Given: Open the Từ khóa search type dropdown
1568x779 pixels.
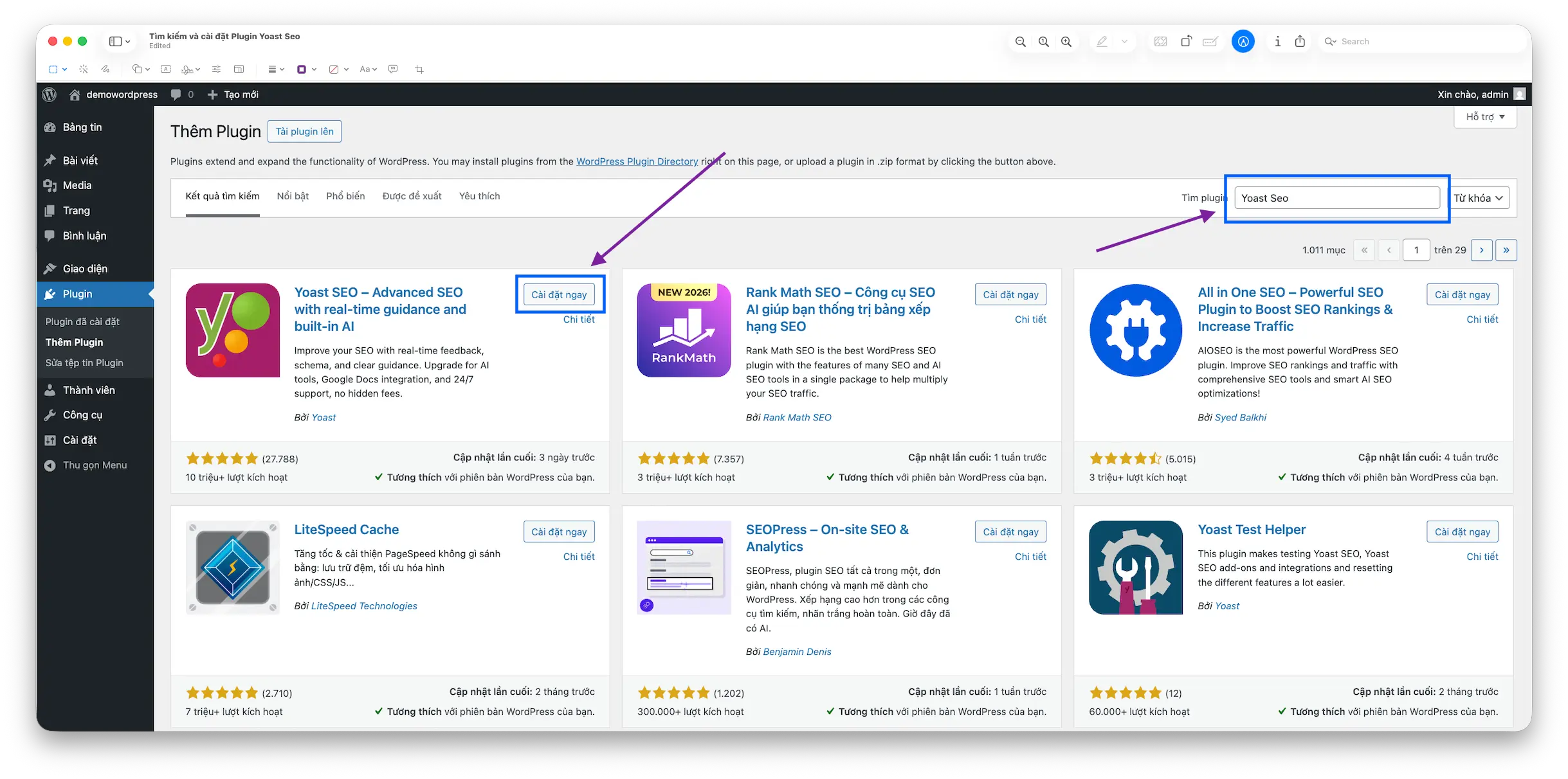Looking at the screenshot, I should tap(1479, 198).
